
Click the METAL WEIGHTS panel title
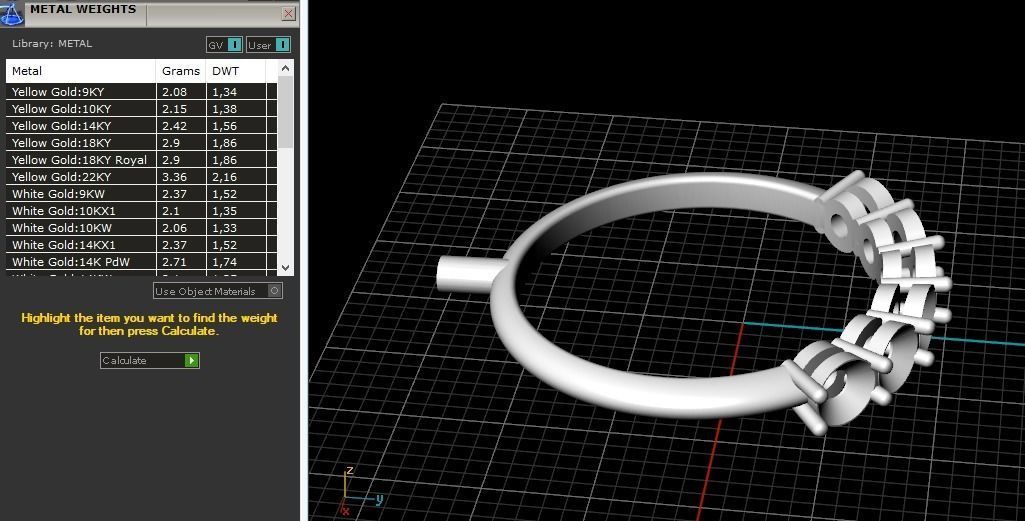pos(83,9)
